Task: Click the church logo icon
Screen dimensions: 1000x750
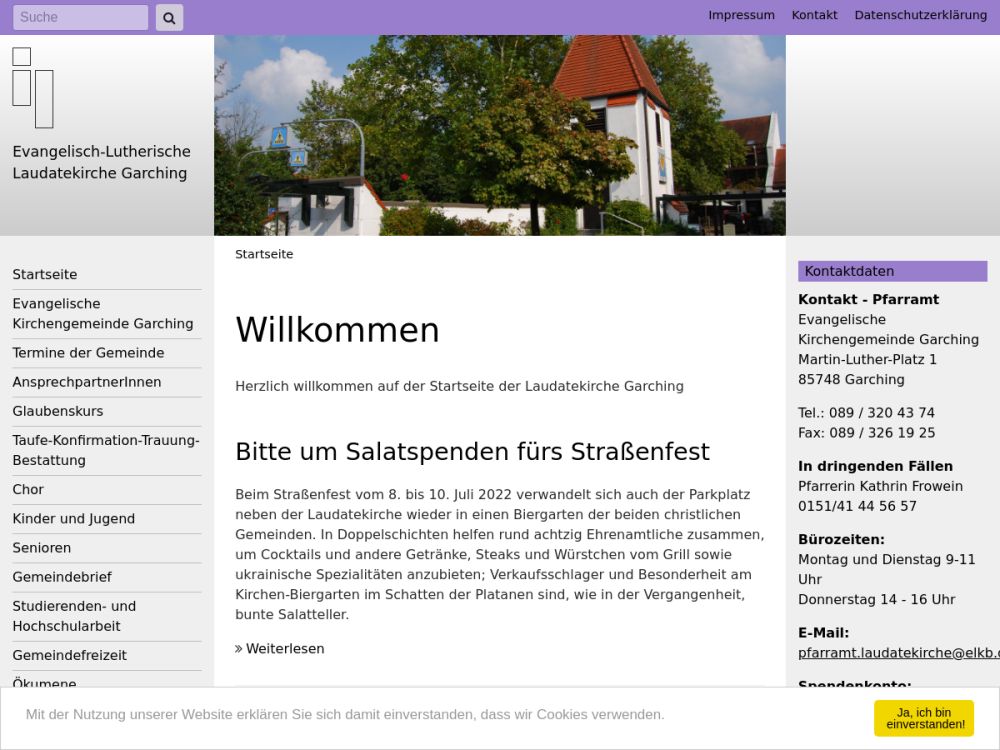Action: [x=33, y=88]
